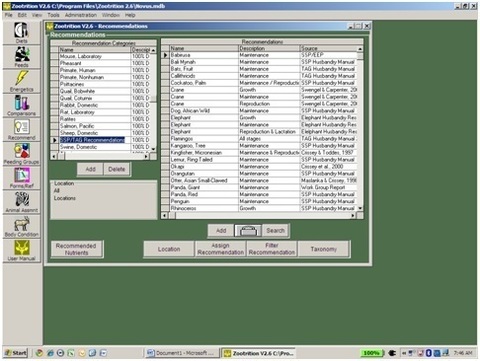Open the Tools menu
This screenshot has height=361, width=480.
point(53,15)
